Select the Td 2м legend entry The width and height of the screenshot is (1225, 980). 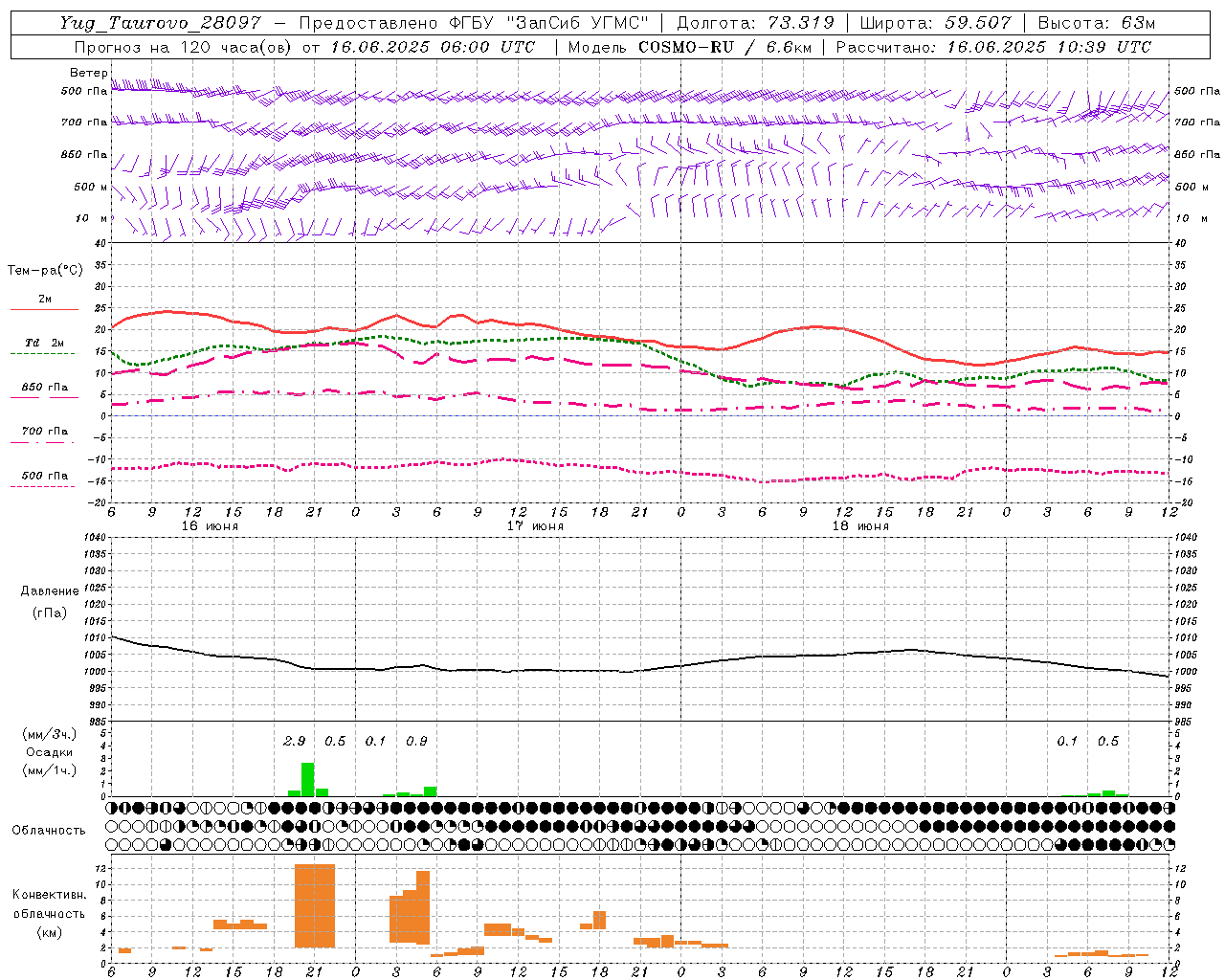44,343
